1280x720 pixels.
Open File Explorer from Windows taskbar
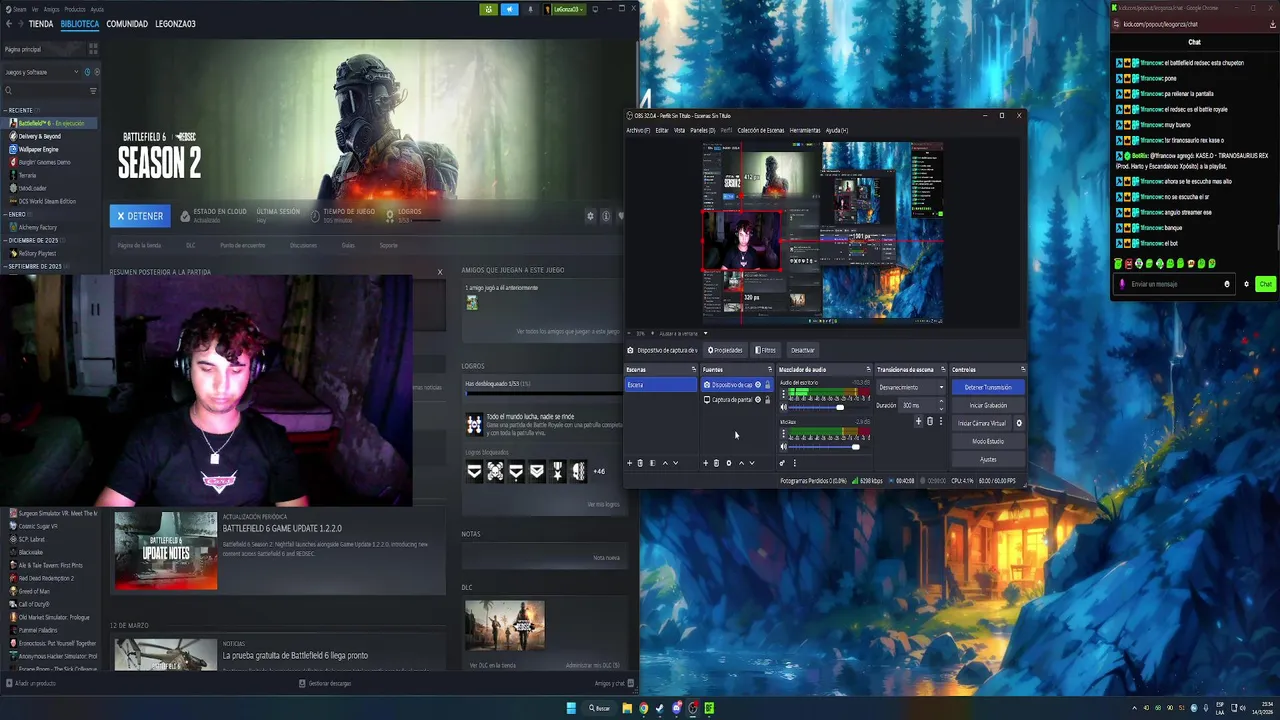(627, 708)
